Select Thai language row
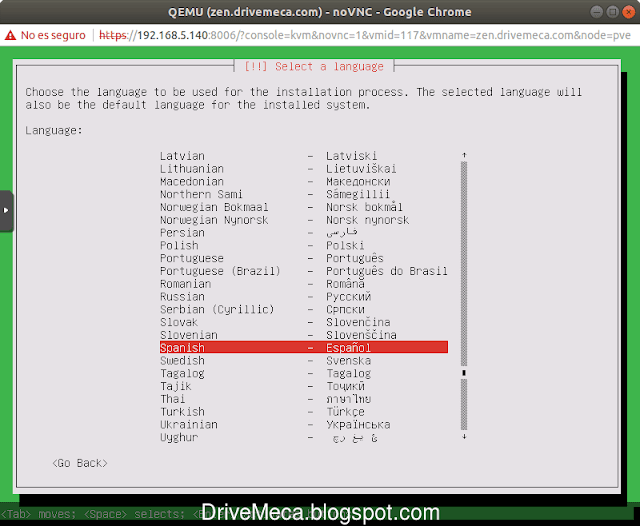 304,399
